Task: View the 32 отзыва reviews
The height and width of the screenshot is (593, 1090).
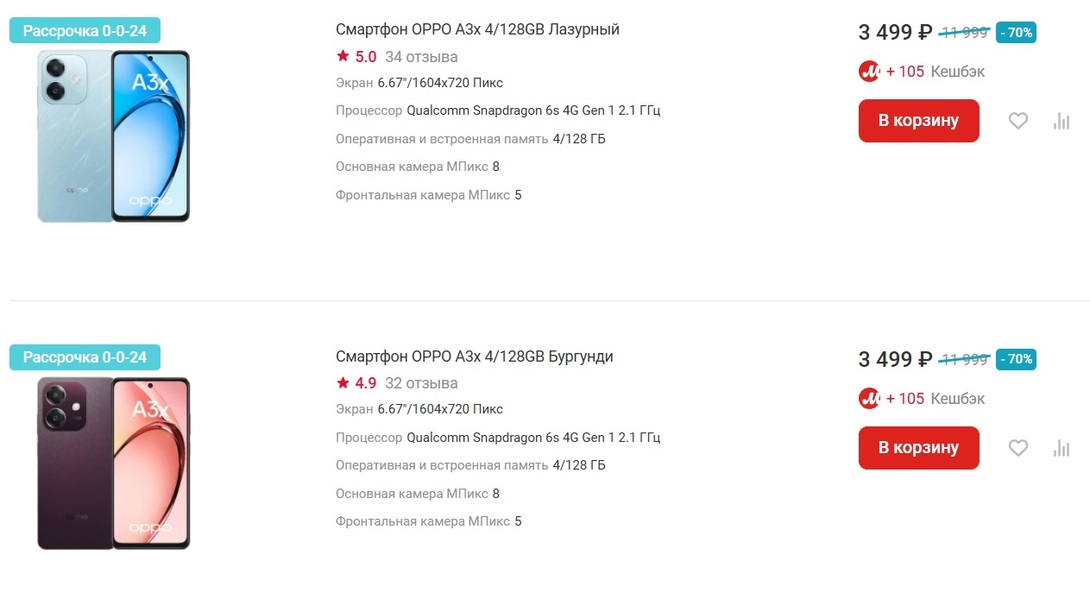Action: 421,383
